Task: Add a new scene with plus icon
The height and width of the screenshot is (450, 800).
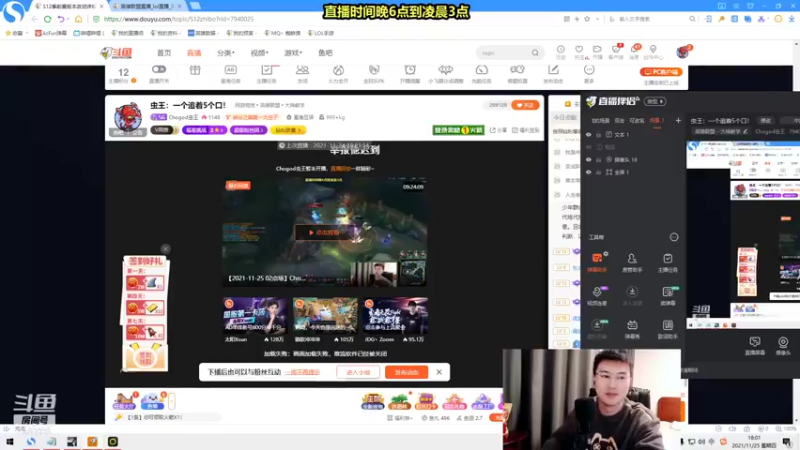Action: tap(678, 121)
